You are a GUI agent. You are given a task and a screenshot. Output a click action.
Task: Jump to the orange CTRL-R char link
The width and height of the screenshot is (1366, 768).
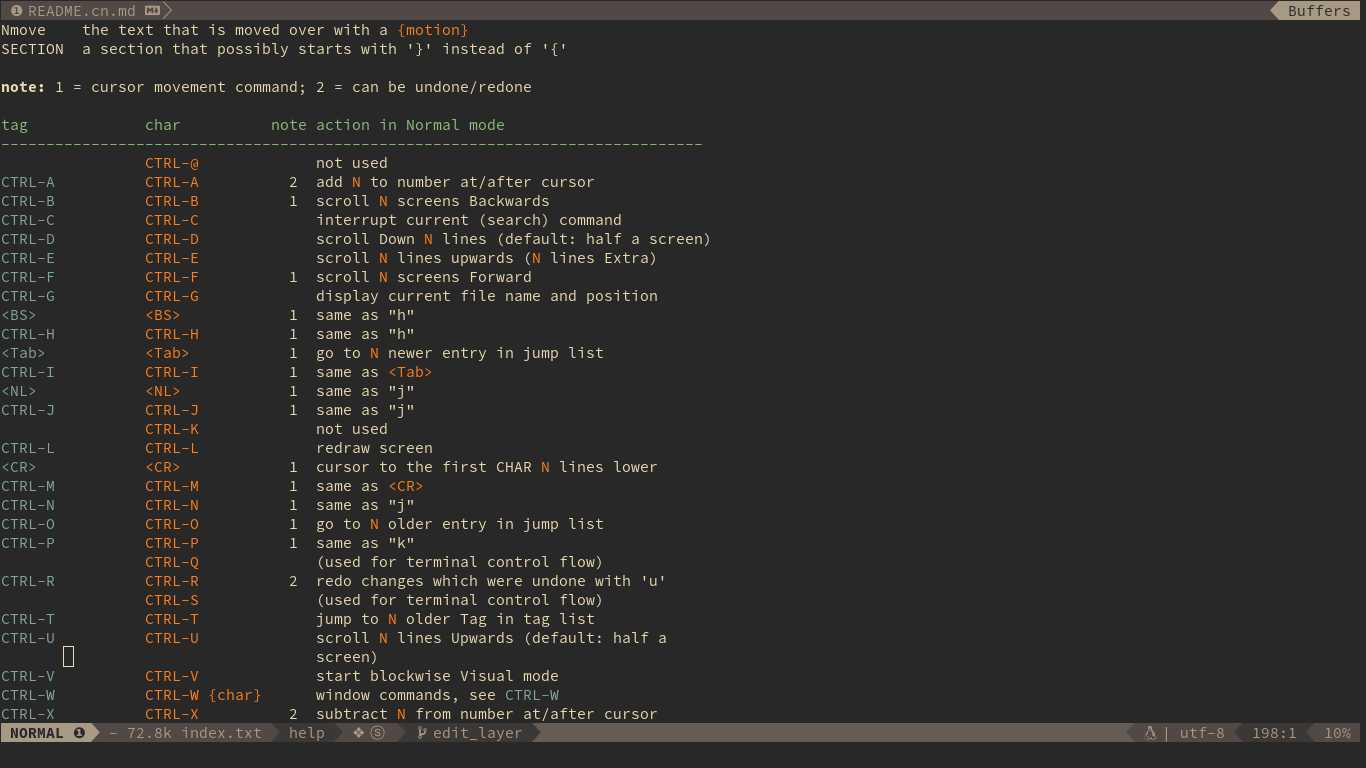point(172,581)
